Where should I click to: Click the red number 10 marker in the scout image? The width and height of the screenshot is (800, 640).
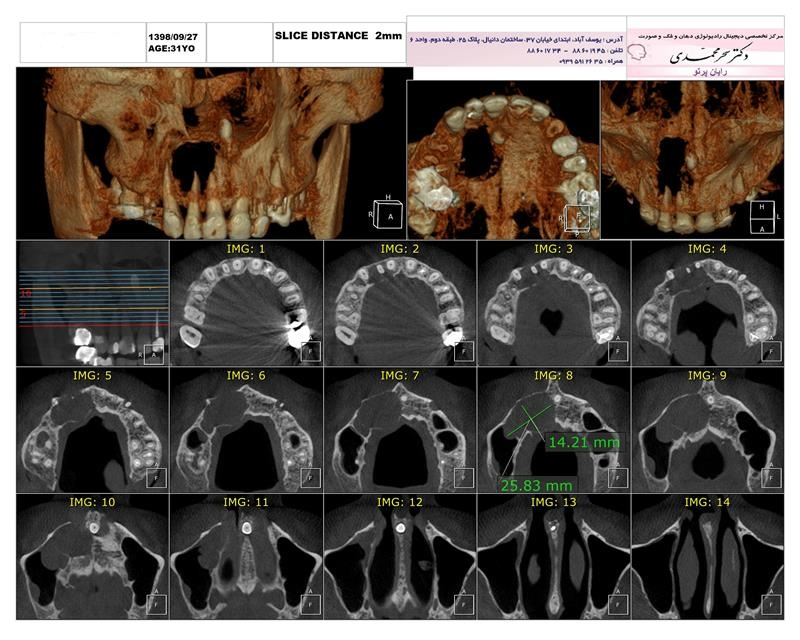tap(26, 293)
